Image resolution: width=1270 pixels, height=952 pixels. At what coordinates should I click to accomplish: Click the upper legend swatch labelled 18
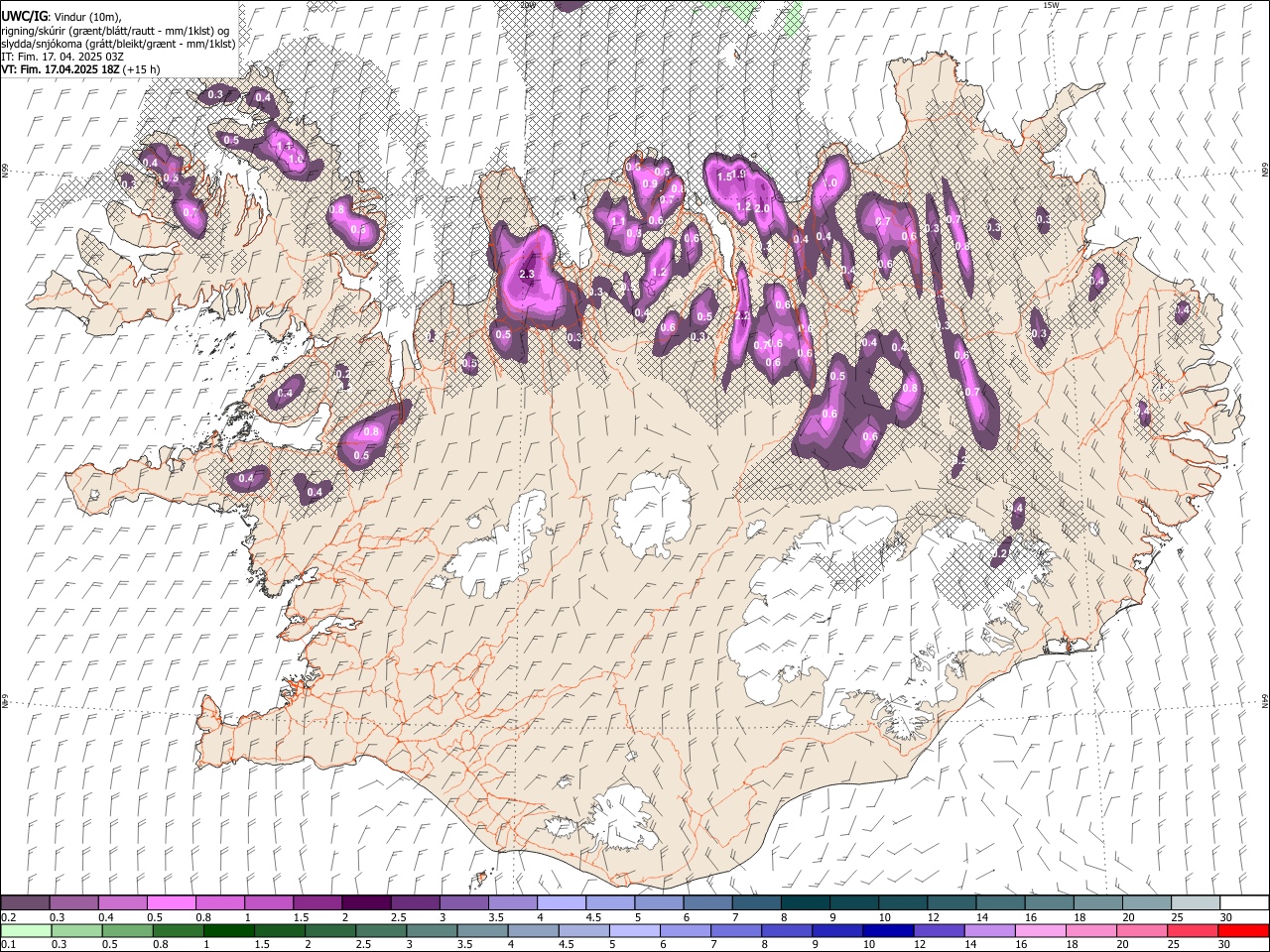(1097, 903)
